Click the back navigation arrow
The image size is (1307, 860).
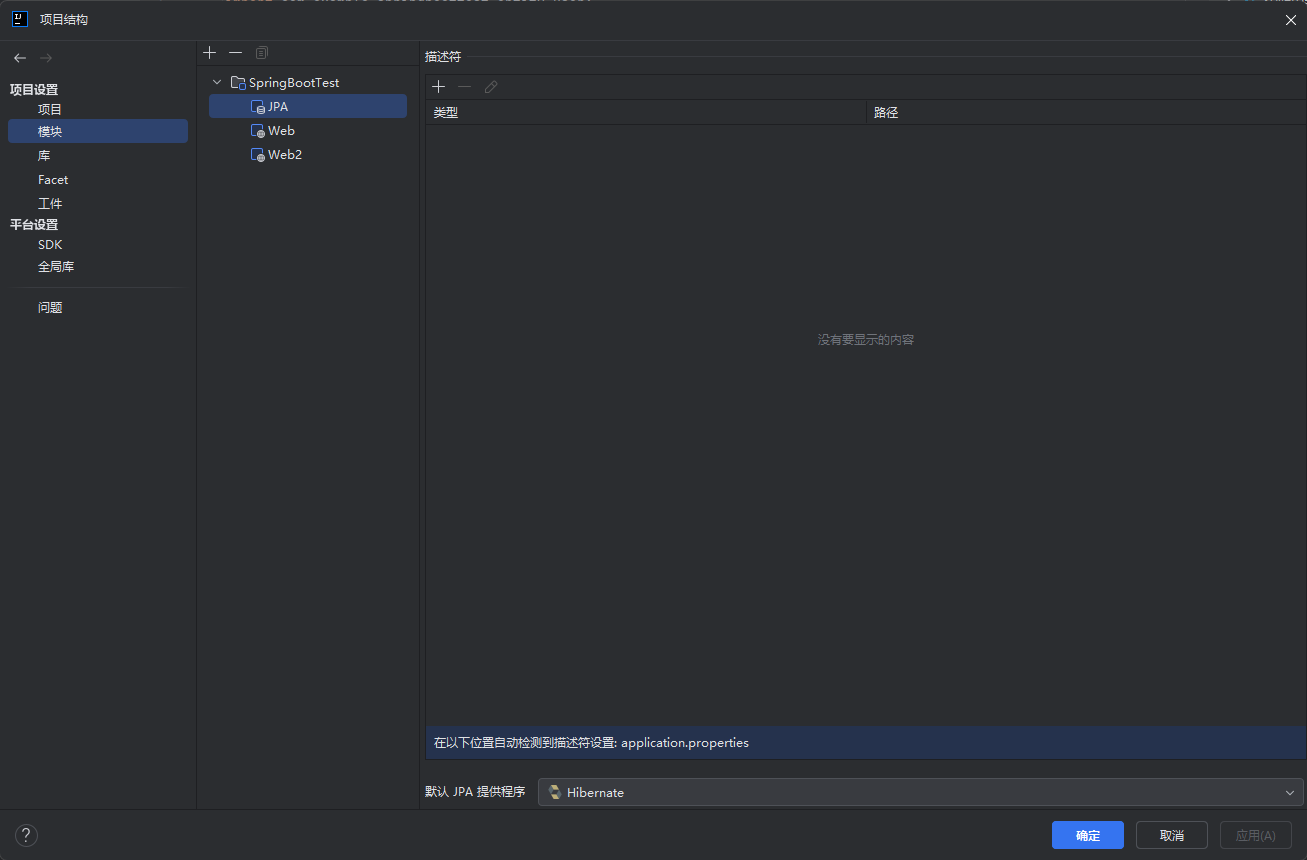[20, 58]
